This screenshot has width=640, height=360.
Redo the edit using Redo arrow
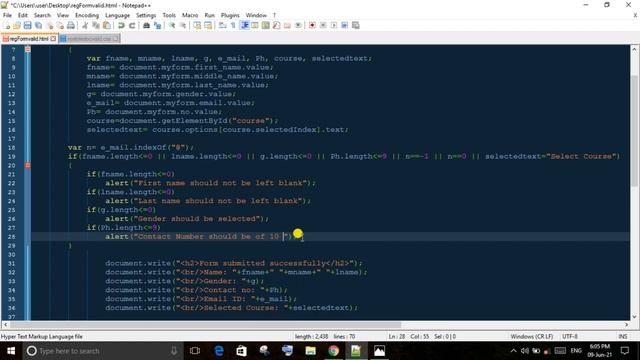[132, 26]
